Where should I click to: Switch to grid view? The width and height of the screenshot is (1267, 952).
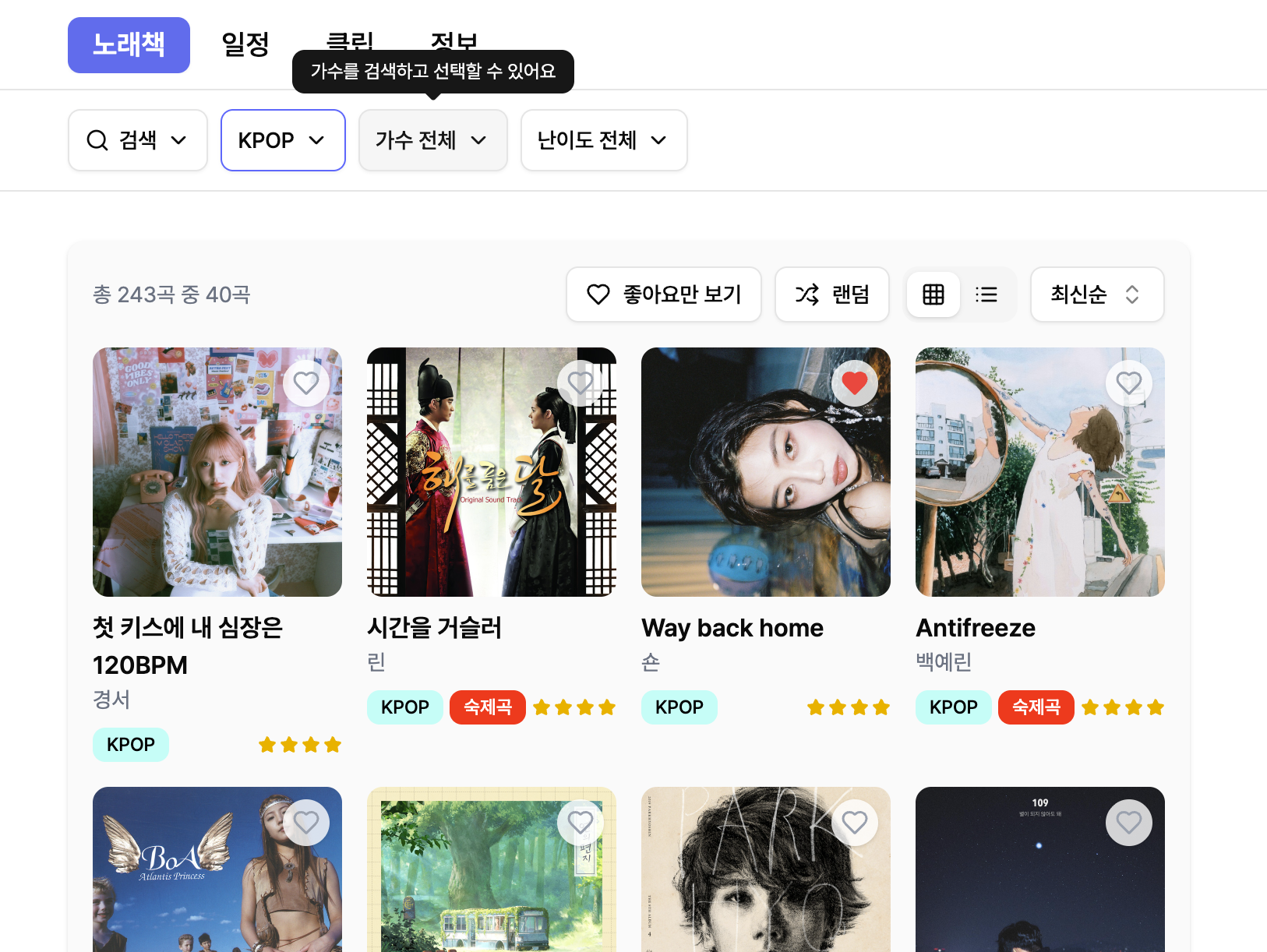[x=933, y=294]
